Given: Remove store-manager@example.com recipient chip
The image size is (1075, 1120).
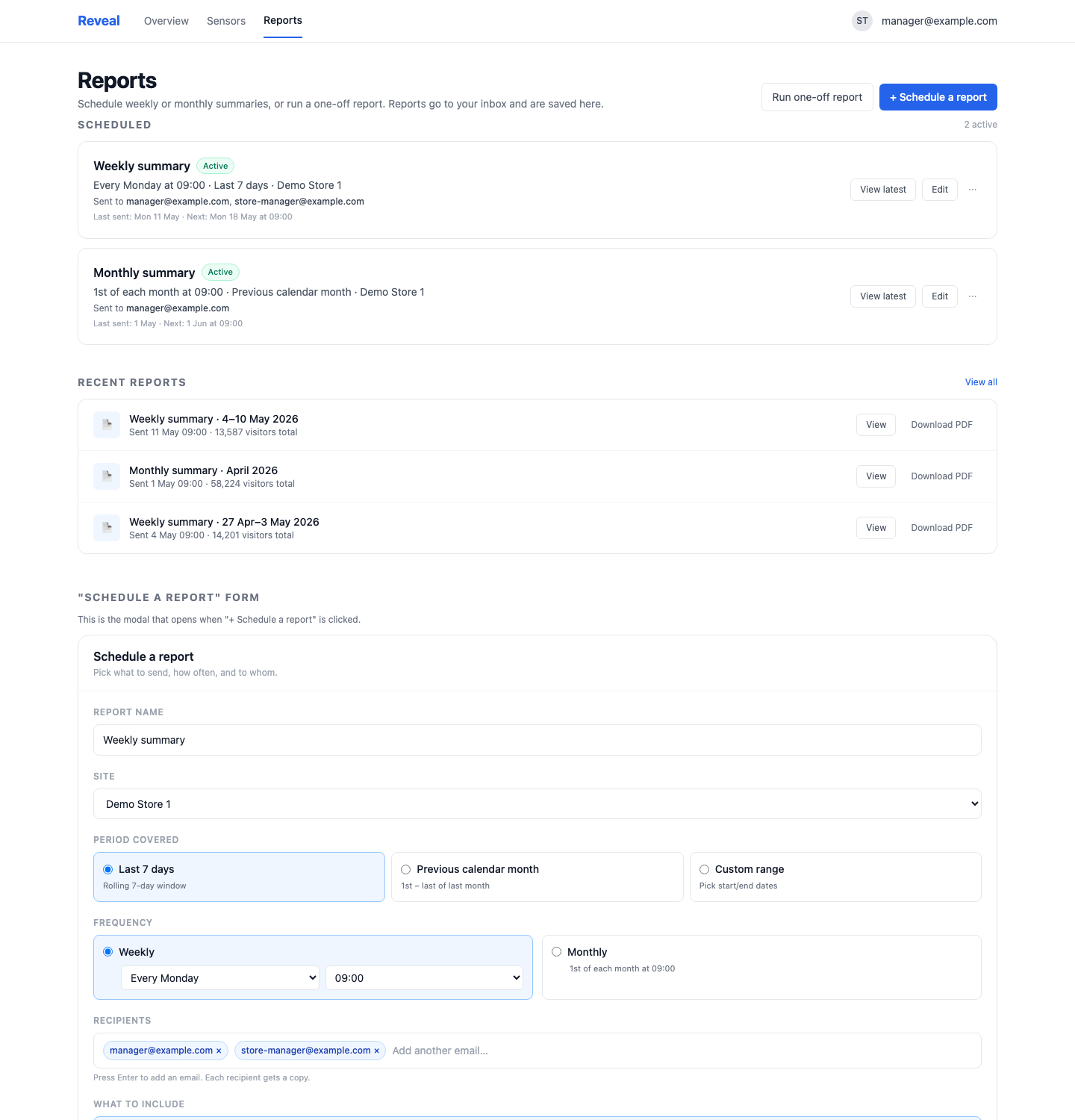Looking at the screenshot, I should point(376,1051).
